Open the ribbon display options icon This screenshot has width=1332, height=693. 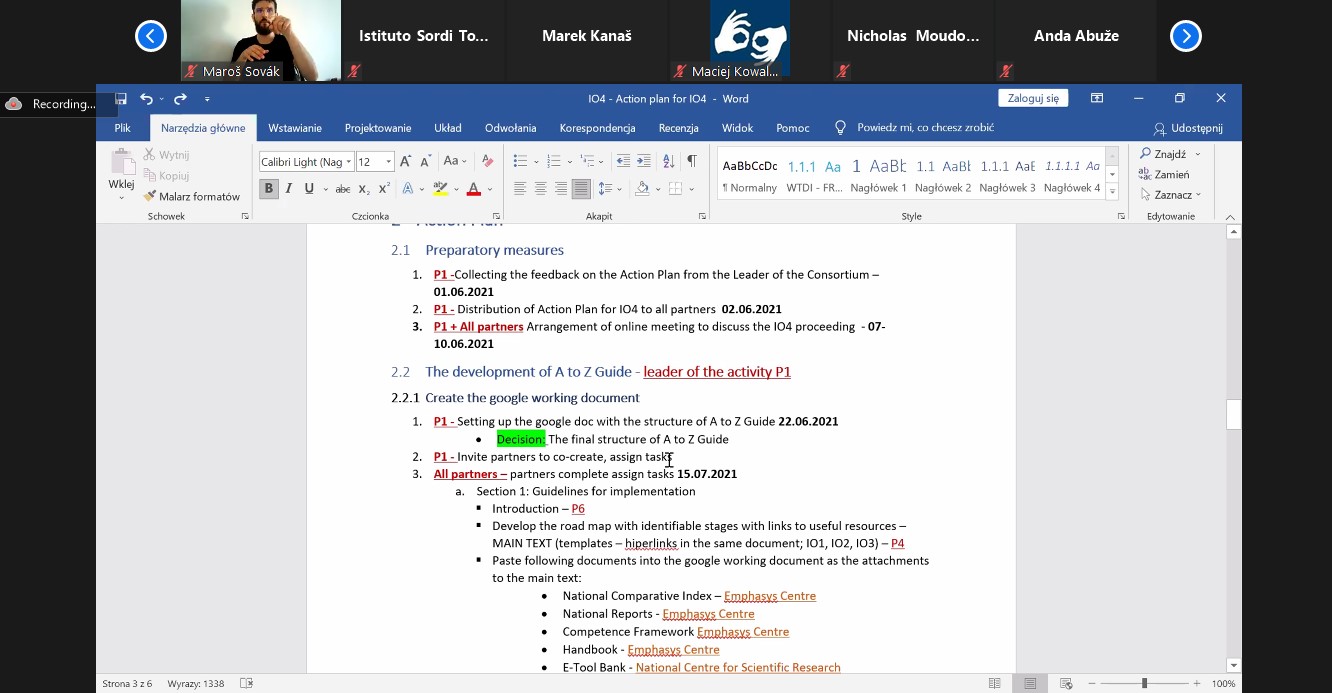coord(1097,98)
